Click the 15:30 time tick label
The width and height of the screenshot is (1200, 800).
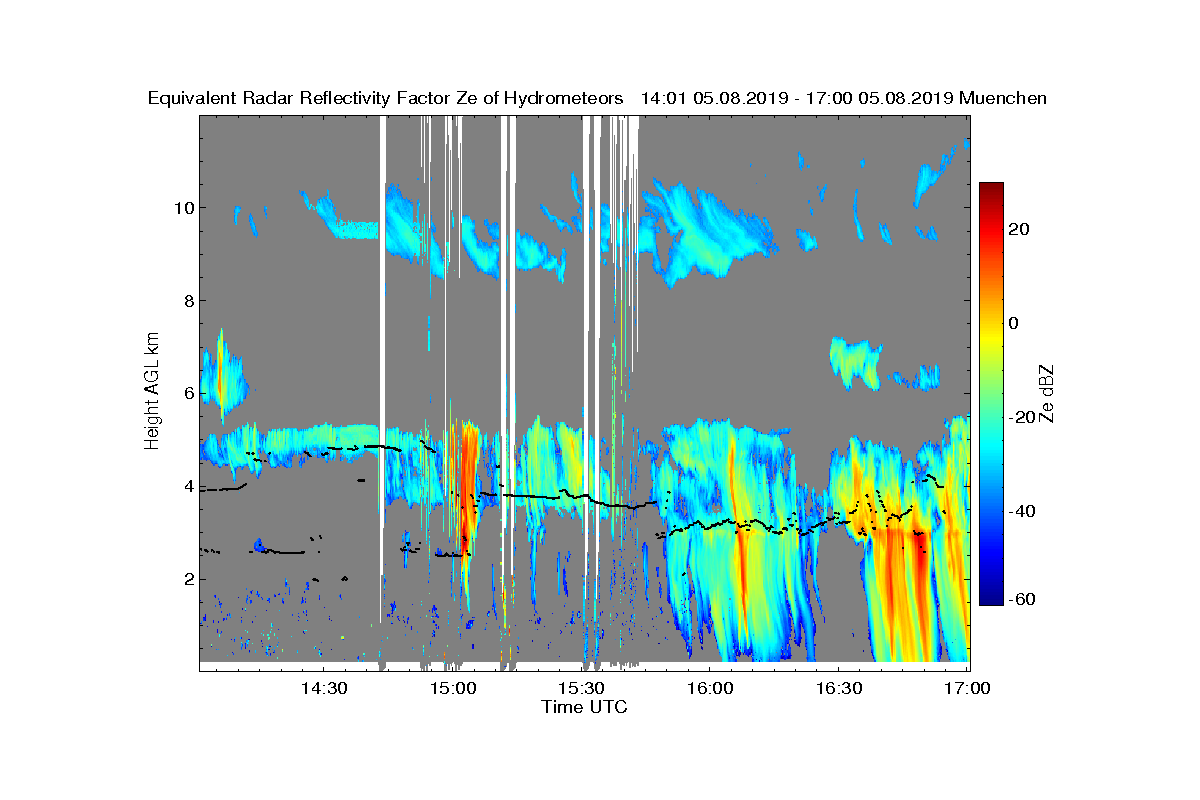581,688
